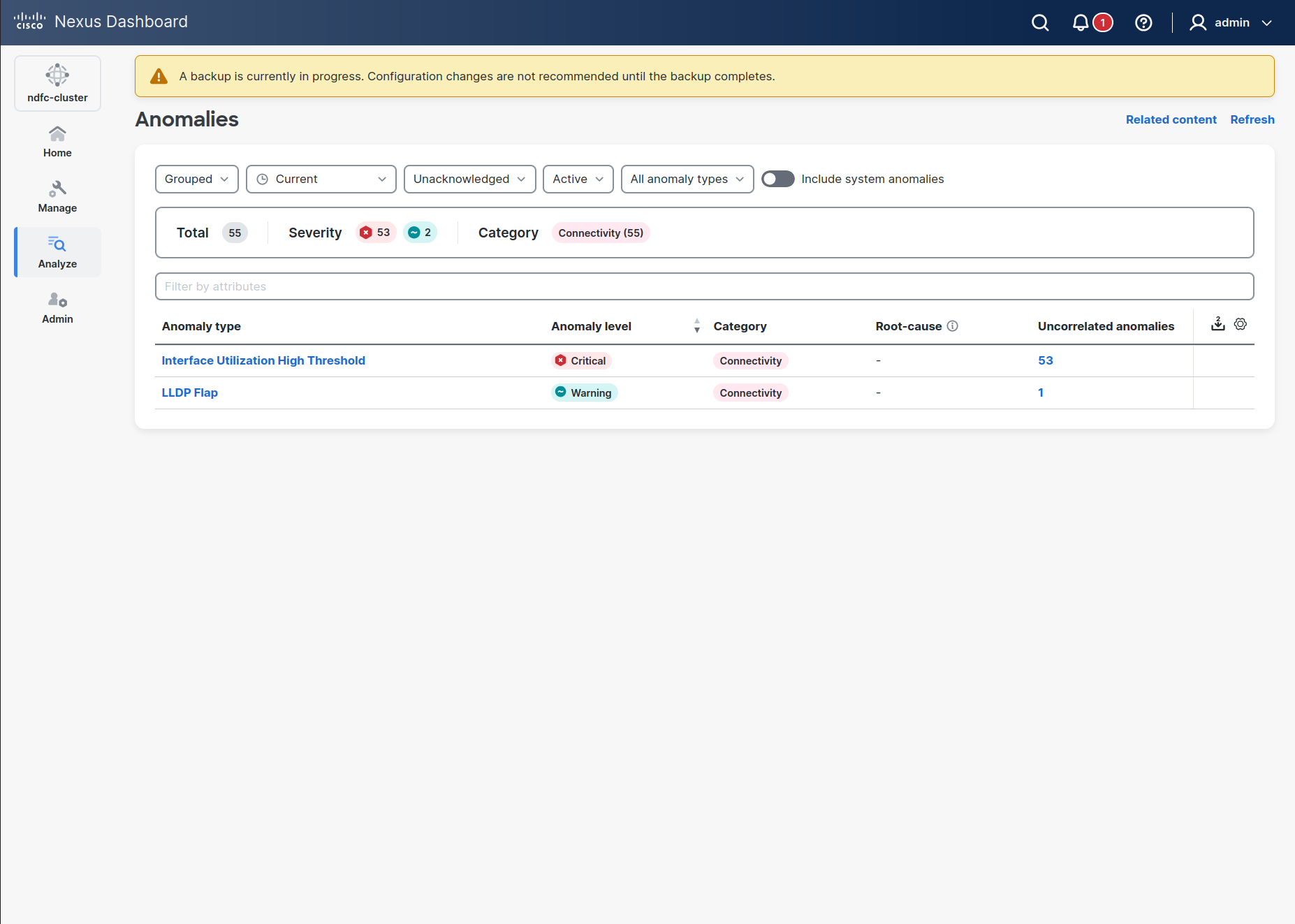Go to Home in sidebar
The height and width of the screenshot is (924, 1295).
click(x=57, y=142)
